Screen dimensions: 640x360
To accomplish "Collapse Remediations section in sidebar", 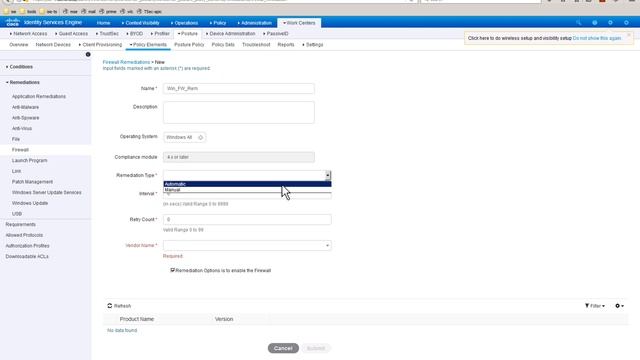I will [x=23, y=82].
